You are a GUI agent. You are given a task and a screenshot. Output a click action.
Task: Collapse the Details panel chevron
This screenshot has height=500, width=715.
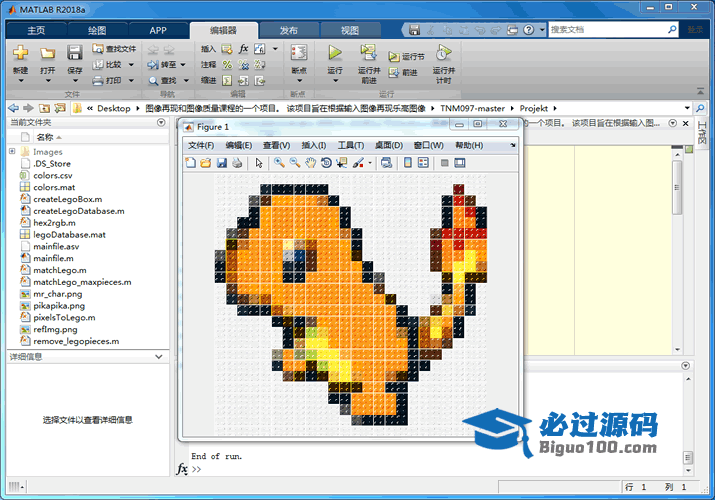point(159,356)
